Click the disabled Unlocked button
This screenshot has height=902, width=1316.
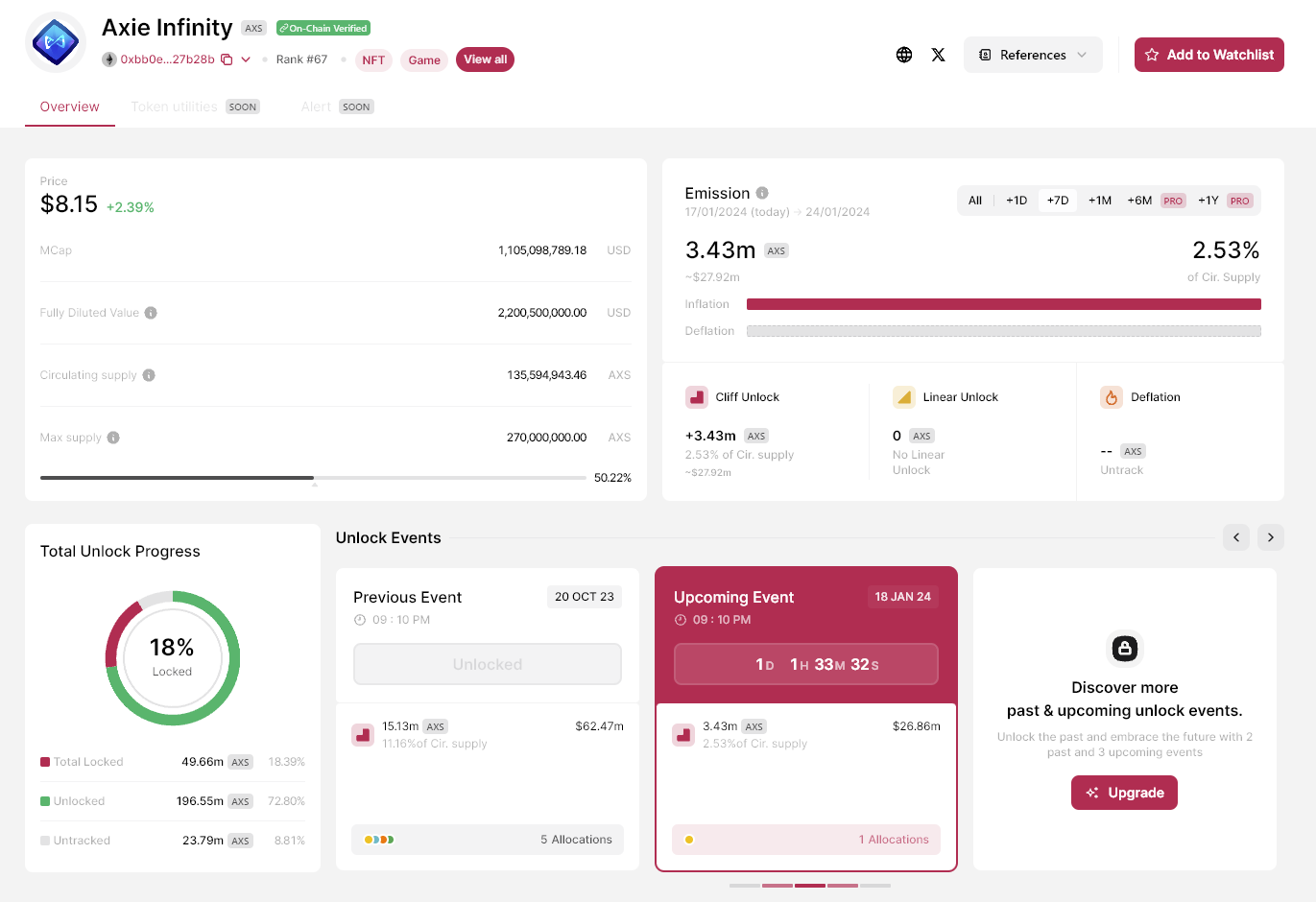click(x=488, y=664)
